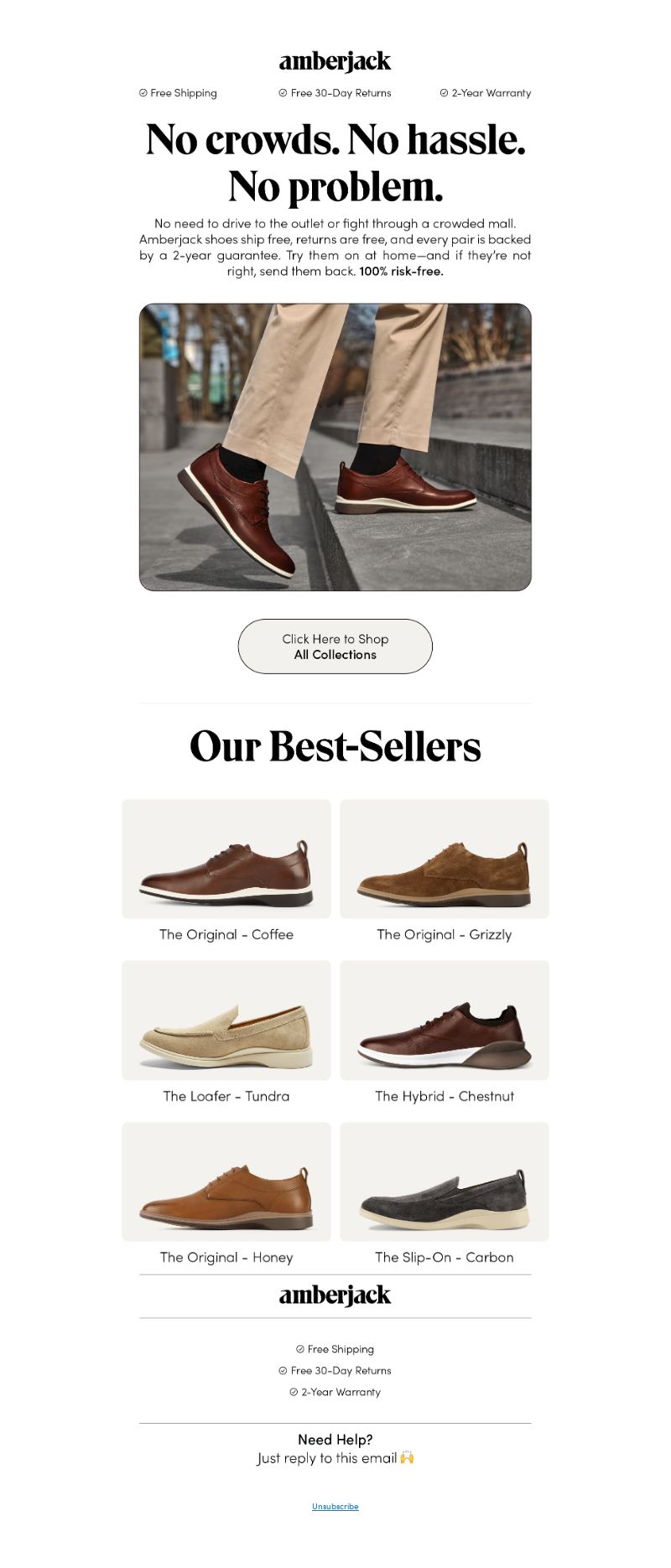Select The Hybrid - Chestnut shoe image
This screenshot has width=671, height=1568.
(x=445, y=1020)
